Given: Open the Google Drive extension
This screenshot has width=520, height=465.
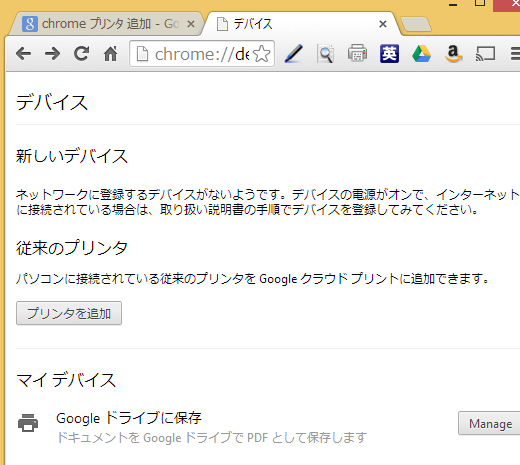Looking at the screenshot, I should (x=421, y=54).
